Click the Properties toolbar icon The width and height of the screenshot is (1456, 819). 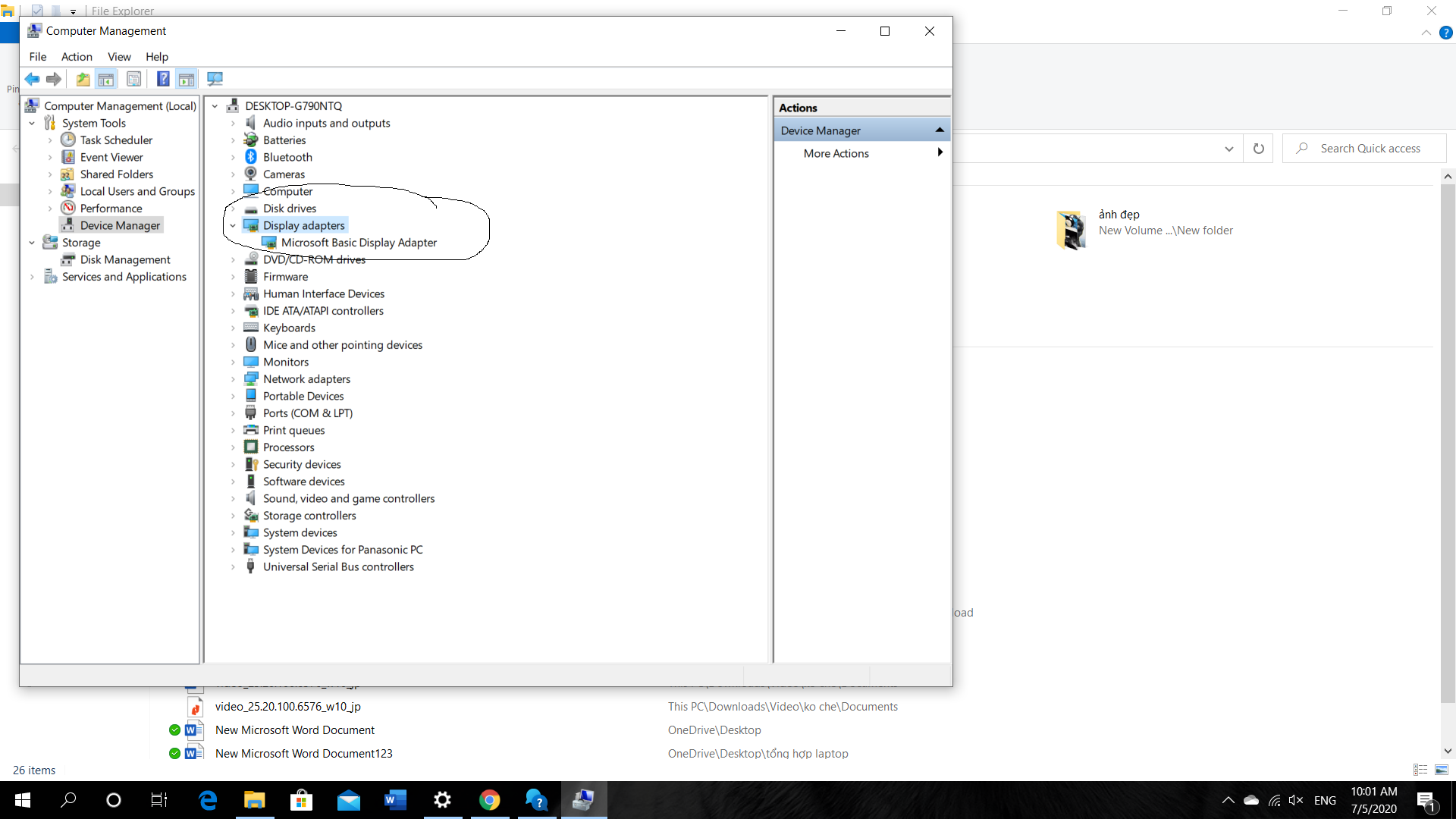pos(134,79)
